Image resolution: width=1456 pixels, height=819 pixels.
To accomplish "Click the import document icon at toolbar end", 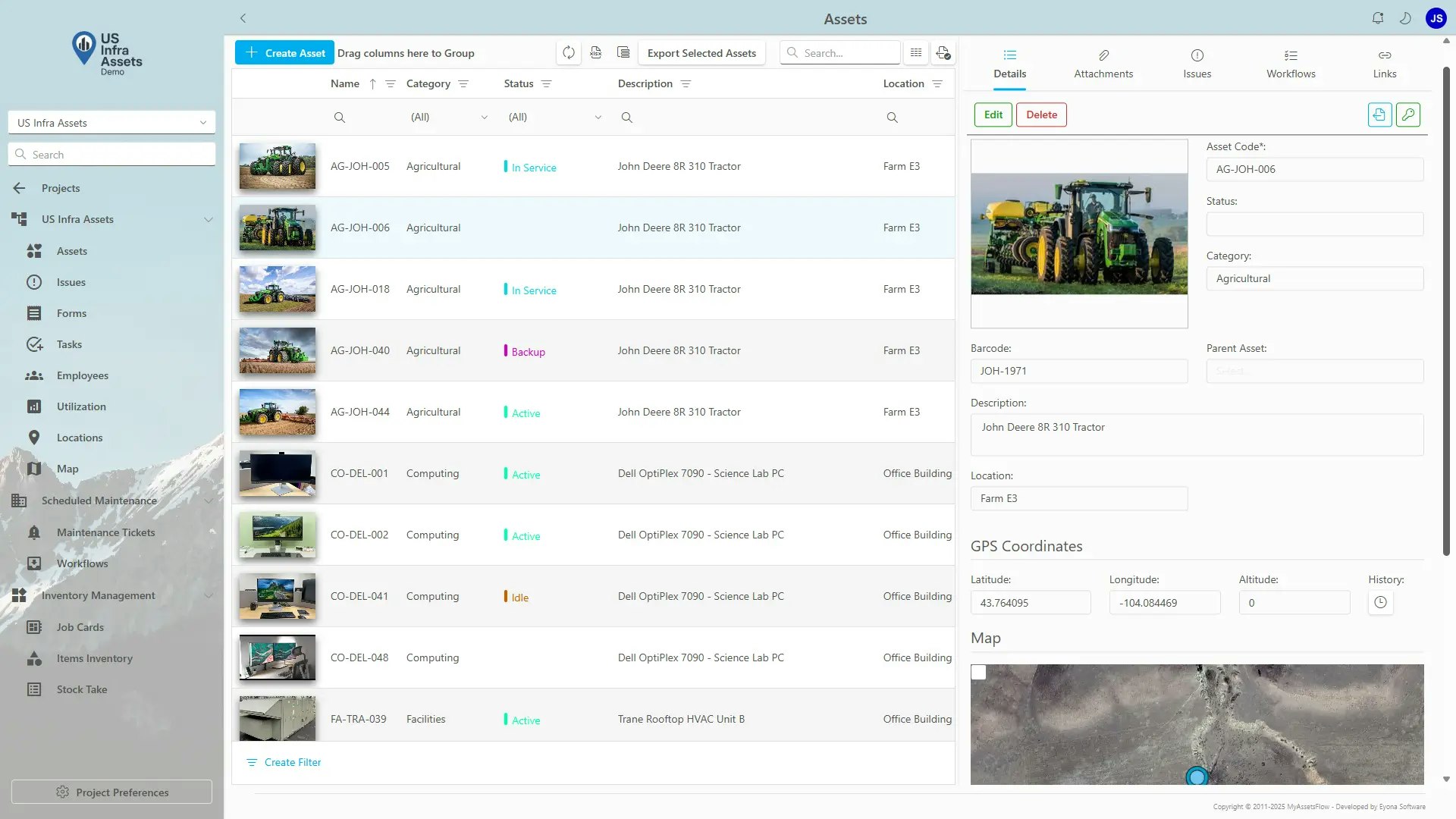I will point(943,53).
